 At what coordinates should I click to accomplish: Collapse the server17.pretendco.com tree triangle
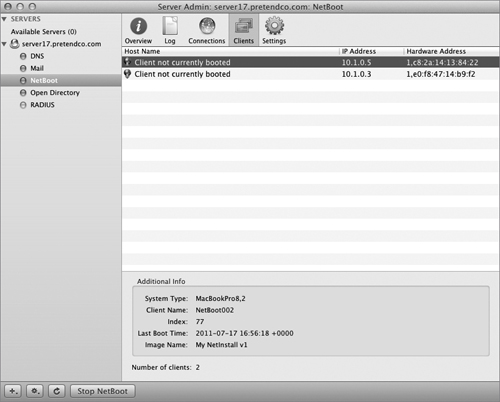(4, 44)
